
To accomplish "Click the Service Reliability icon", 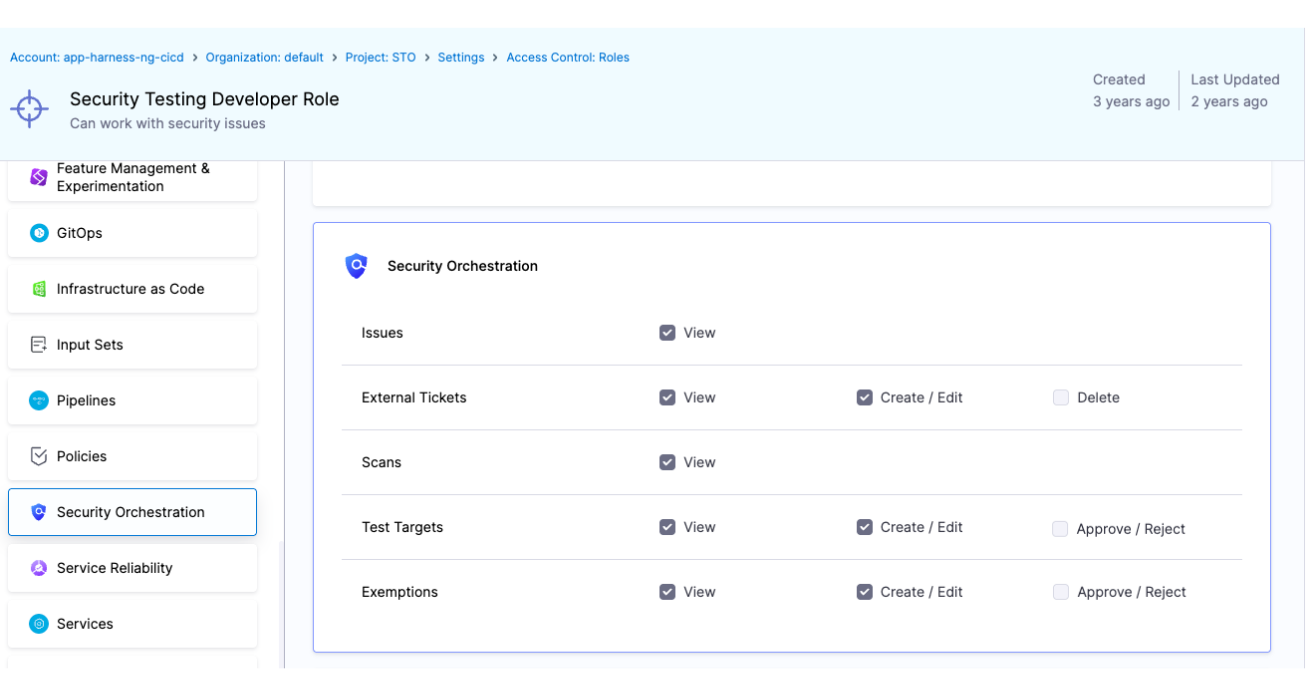I will pyautogui.click(x=39, y=568).
